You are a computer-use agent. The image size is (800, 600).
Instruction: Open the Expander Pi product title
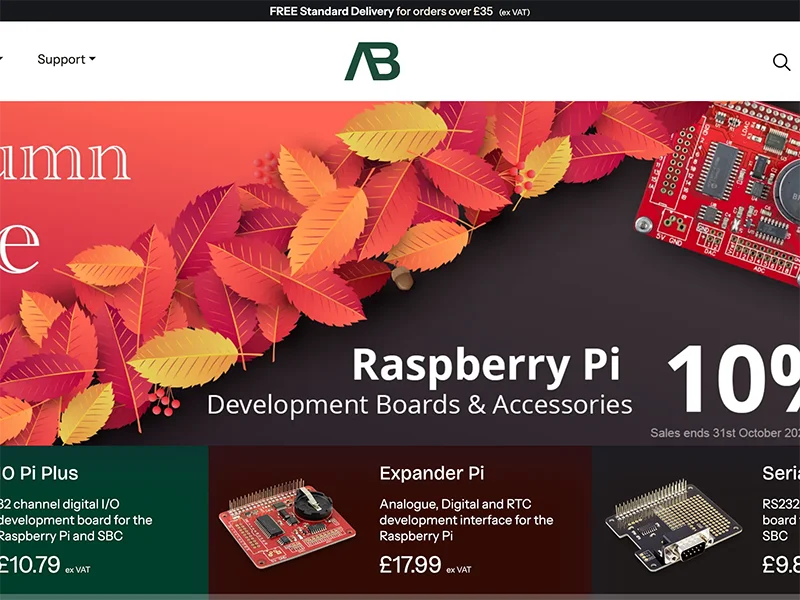pyautogui.click(x=432, y=473)
